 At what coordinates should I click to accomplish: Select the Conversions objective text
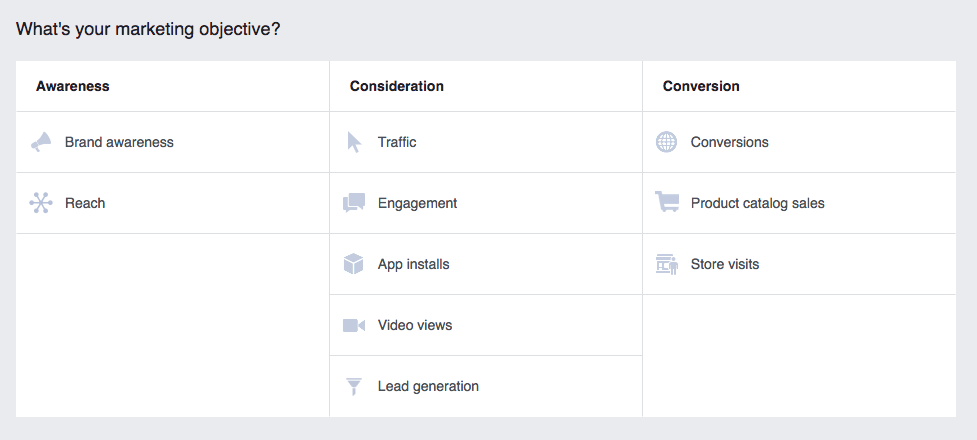click(x=730, y=142)
